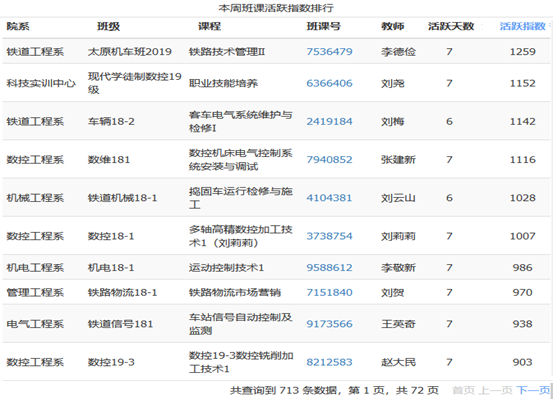This screenshot has height=399, width=553.
Task: Open class number link 9588612
Action: tap(329, 267)
